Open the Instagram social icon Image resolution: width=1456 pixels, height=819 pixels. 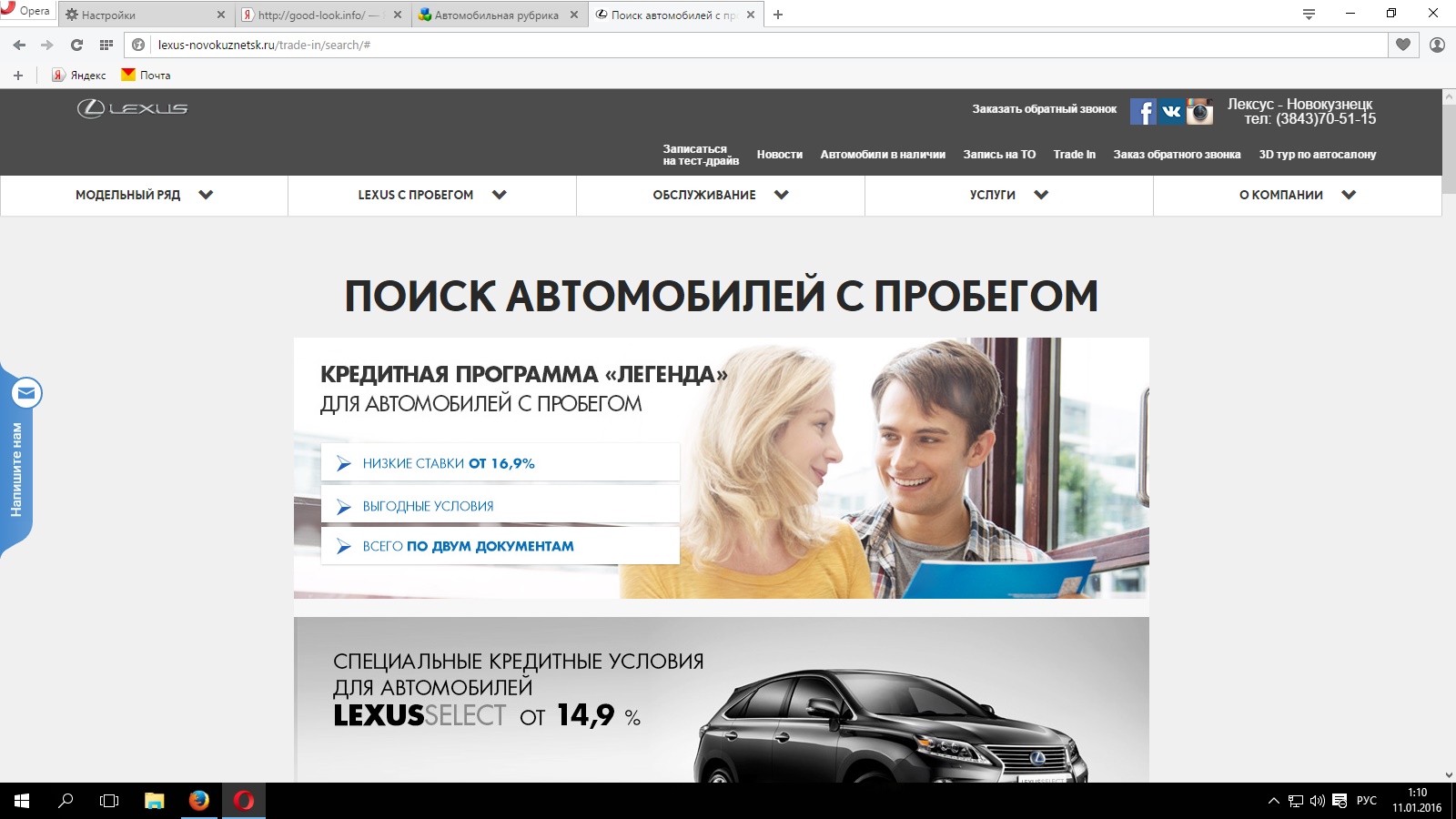(x=1199, y=111)
